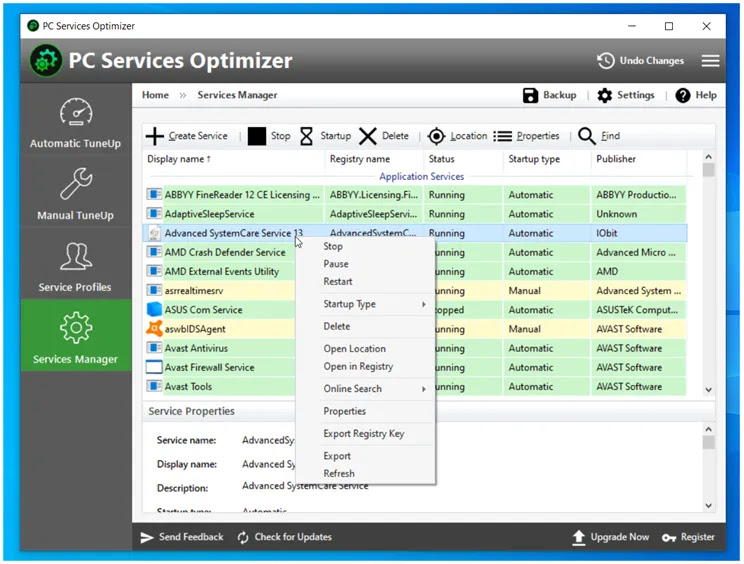Sort by the Startup type column header
Image resolution: width=744 pixels, height=564 pixels.
pos(534,159)
